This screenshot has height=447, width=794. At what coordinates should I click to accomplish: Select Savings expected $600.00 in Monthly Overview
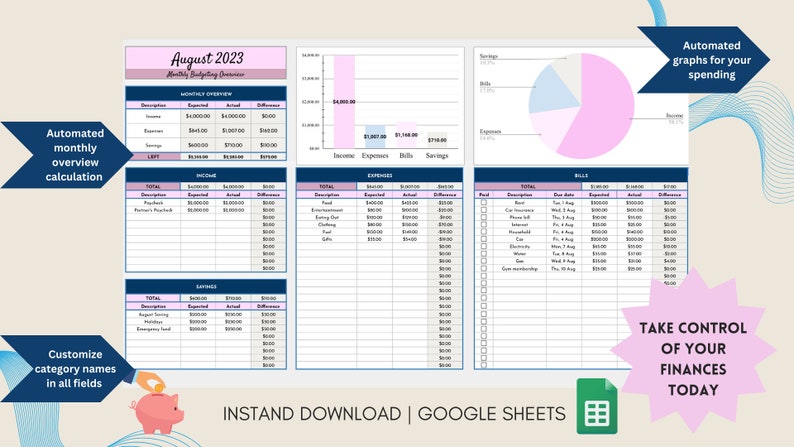[197, 145]
